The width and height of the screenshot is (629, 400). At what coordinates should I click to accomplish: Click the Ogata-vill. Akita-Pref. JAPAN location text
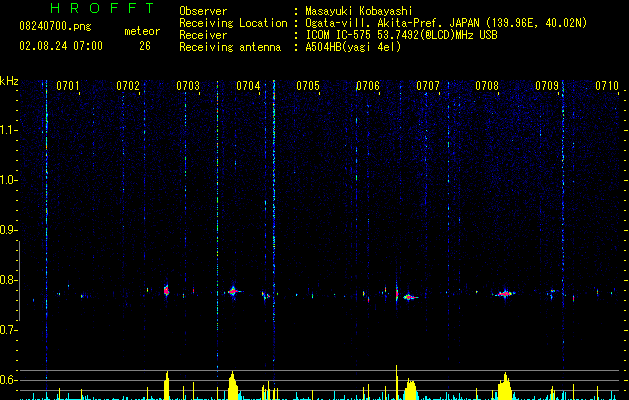pos(392,23)
